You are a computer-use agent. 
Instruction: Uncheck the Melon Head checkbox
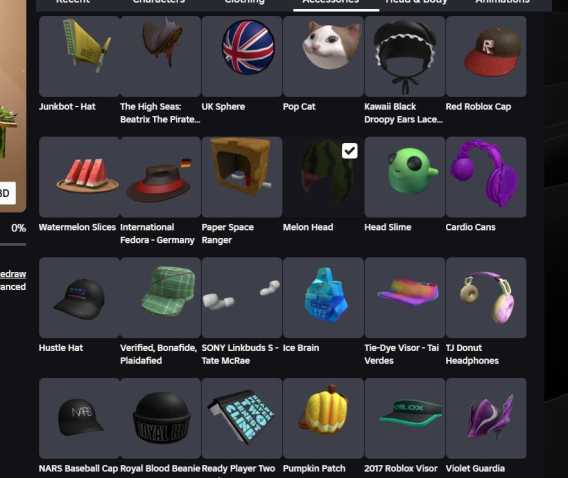350,151
